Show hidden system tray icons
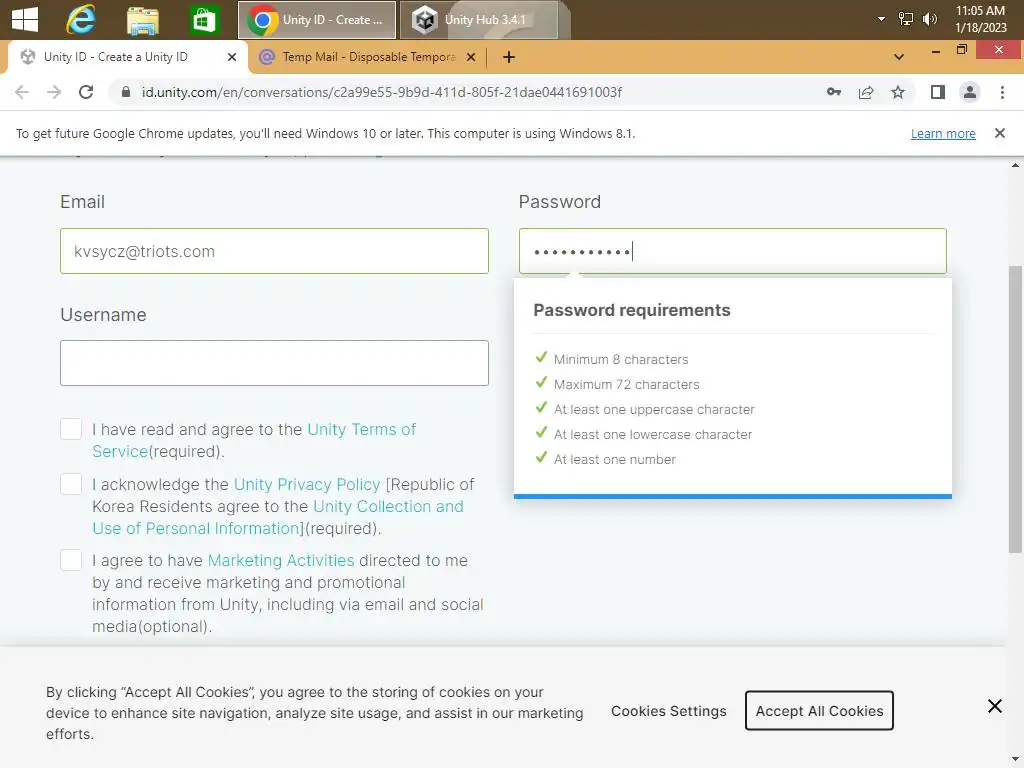Viewport: 1024px width, 768px height. click(881, 19)
